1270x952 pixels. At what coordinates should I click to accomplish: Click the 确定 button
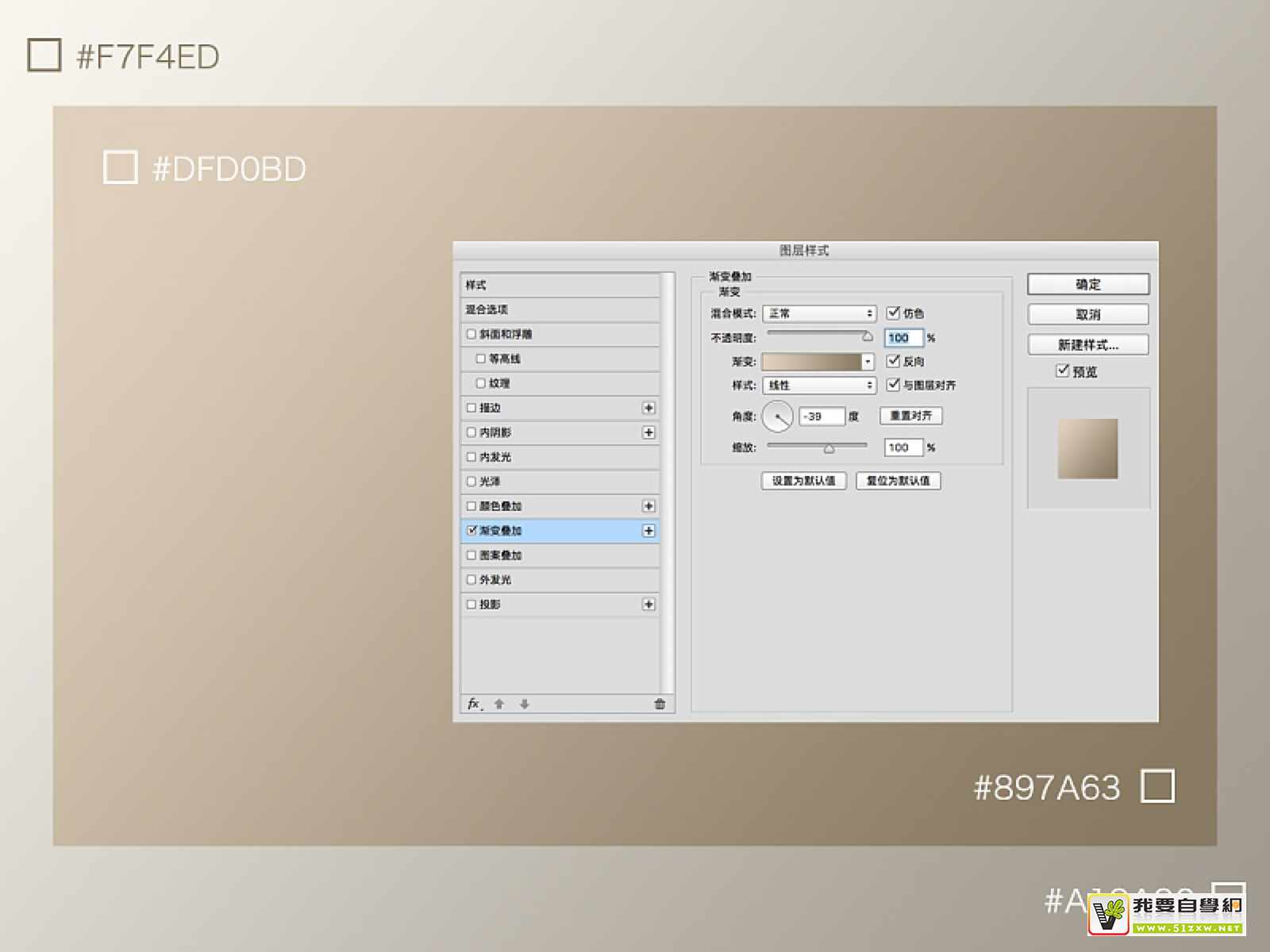1088,284
